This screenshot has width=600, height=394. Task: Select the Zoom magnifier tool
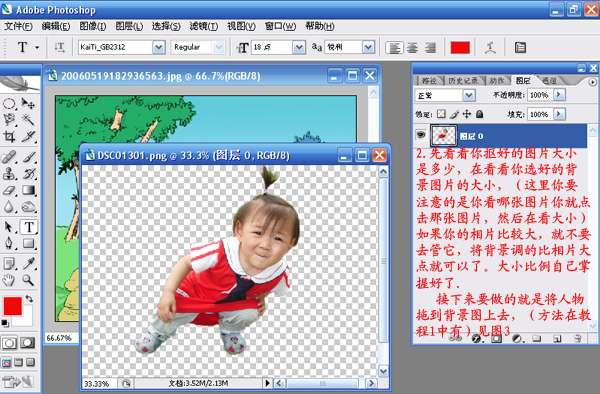(x=28, y=280)
